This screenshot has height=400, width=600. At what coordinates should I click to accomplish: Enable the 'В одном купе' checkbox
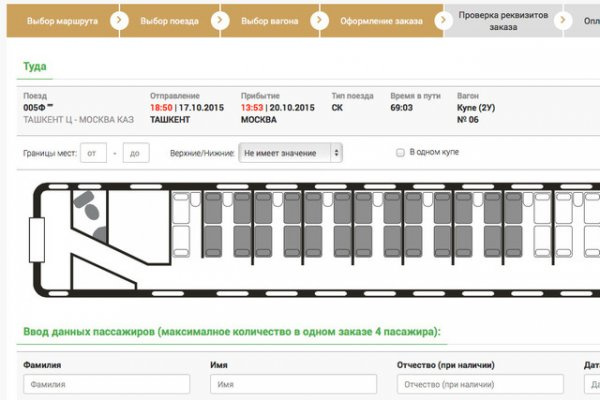(400, 153)
